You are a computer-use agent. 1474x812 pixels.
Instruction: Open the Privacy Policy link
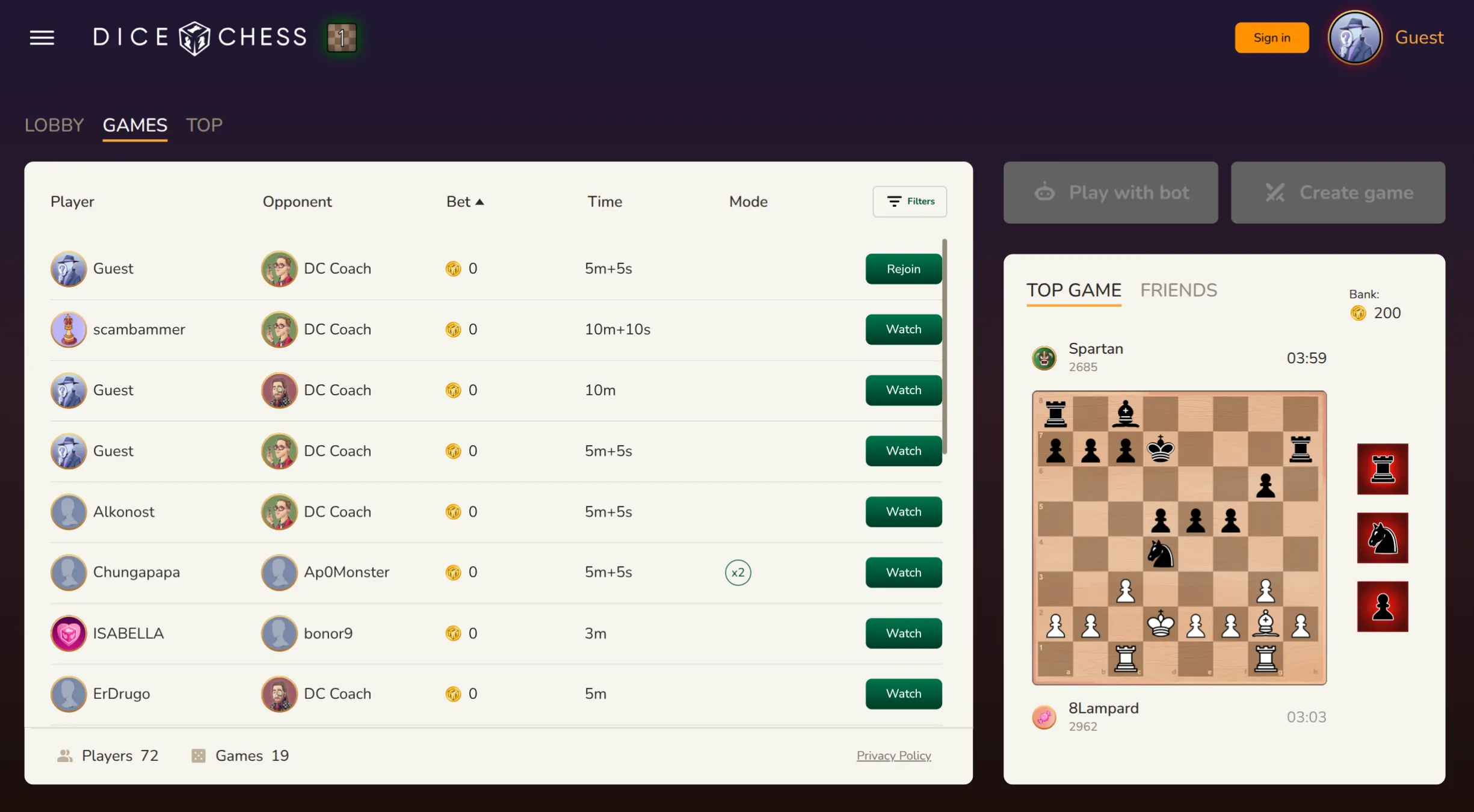(x=894, y=756)
